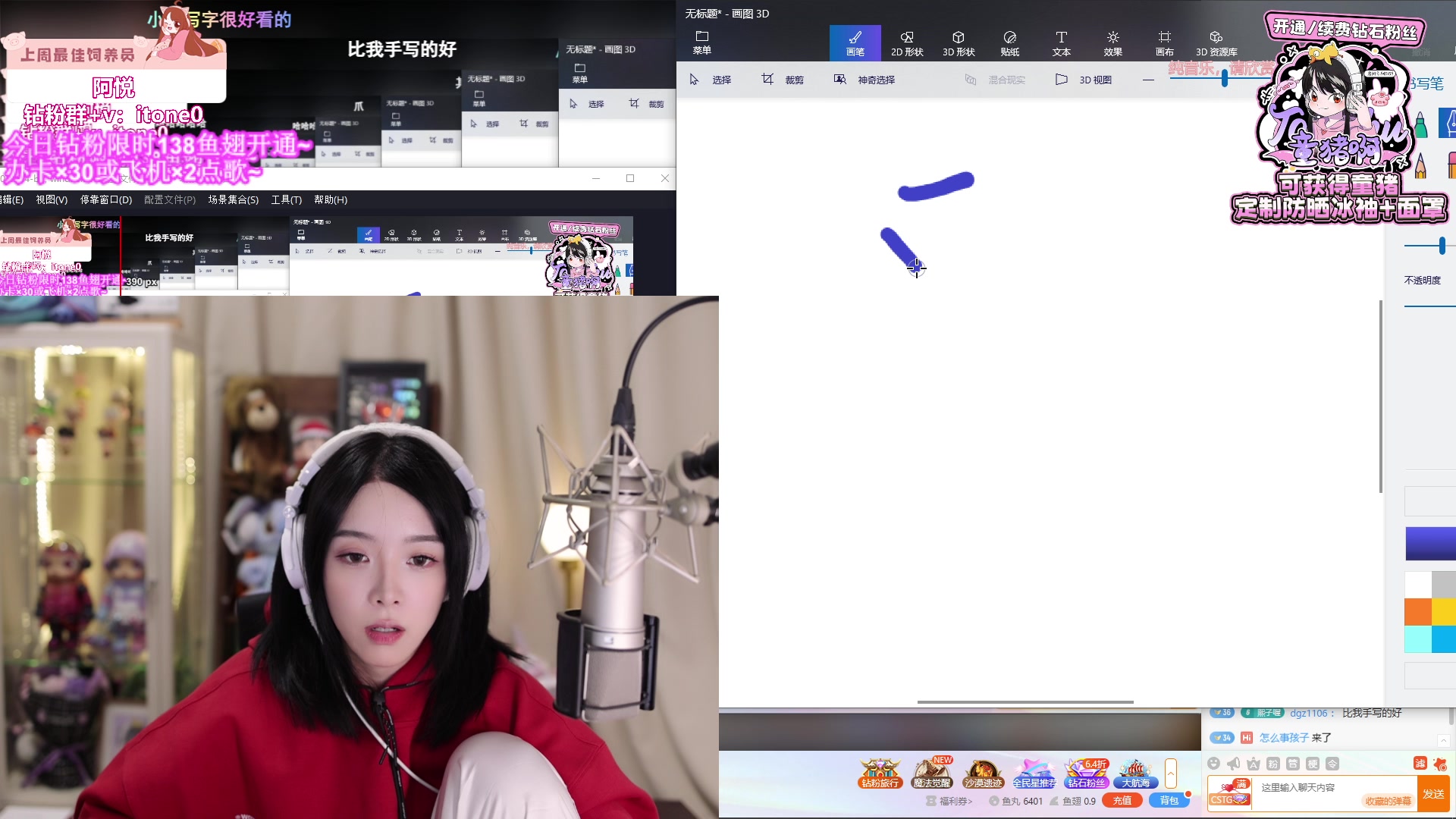Open the 3D shapes tool

[x=958, y=43]
